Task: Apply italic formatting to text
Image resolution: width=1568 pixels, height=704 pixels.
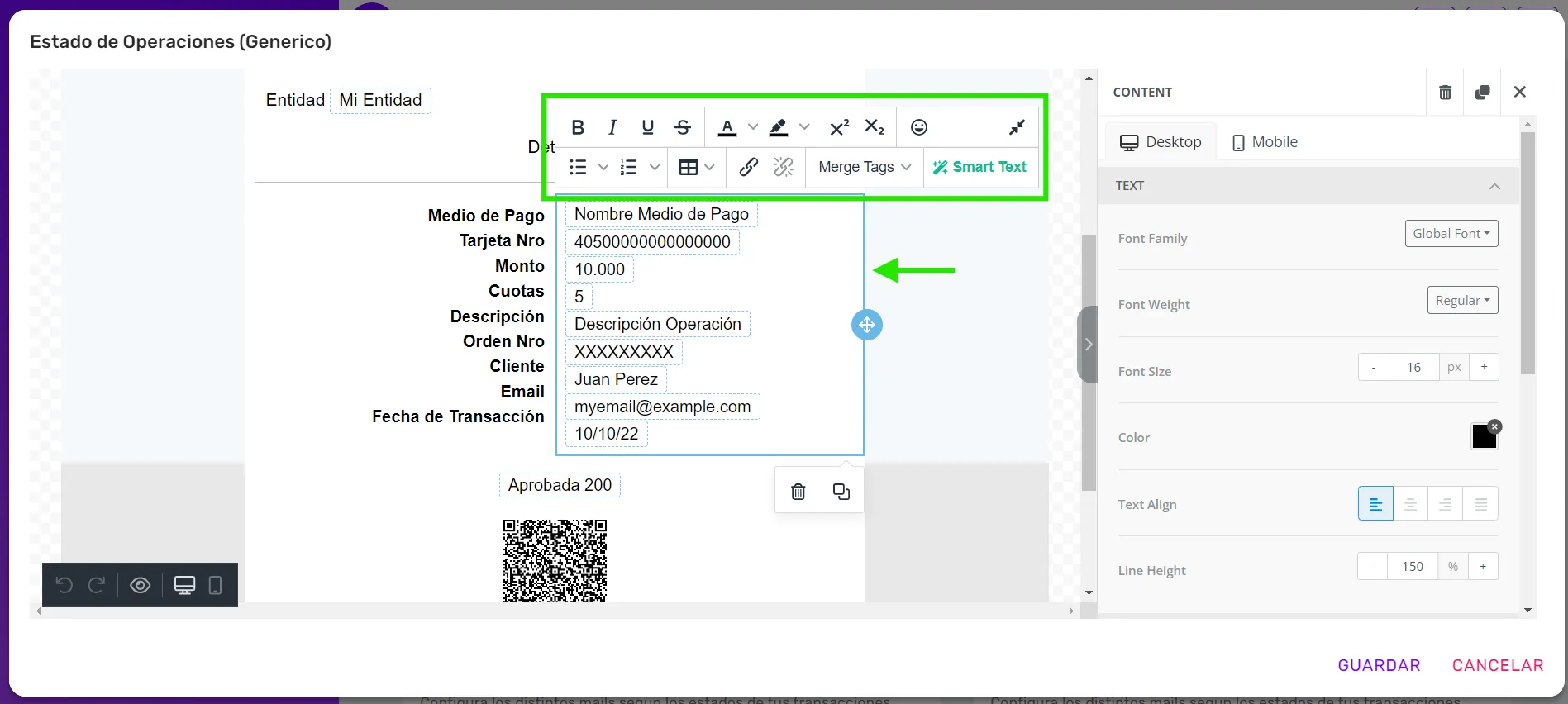Action: click(x=612, y=127)
